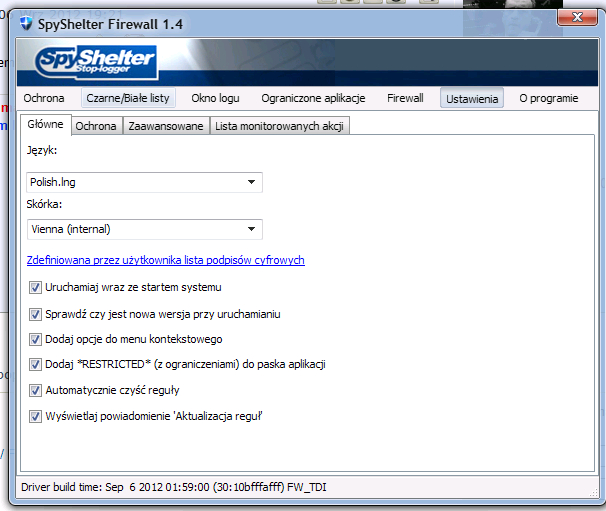Toggle 'Automatycznie czyść reguły' checkbox
606x511 pixels.
pyautogui.click(x=36, y=391)
